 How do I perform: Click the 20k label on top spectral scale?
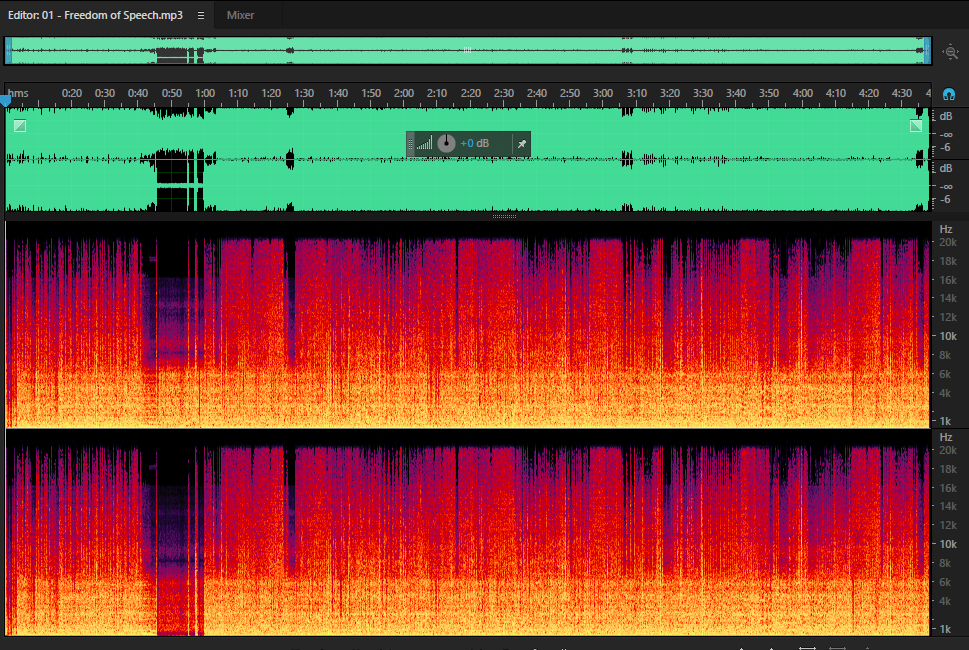click(948, 242)
